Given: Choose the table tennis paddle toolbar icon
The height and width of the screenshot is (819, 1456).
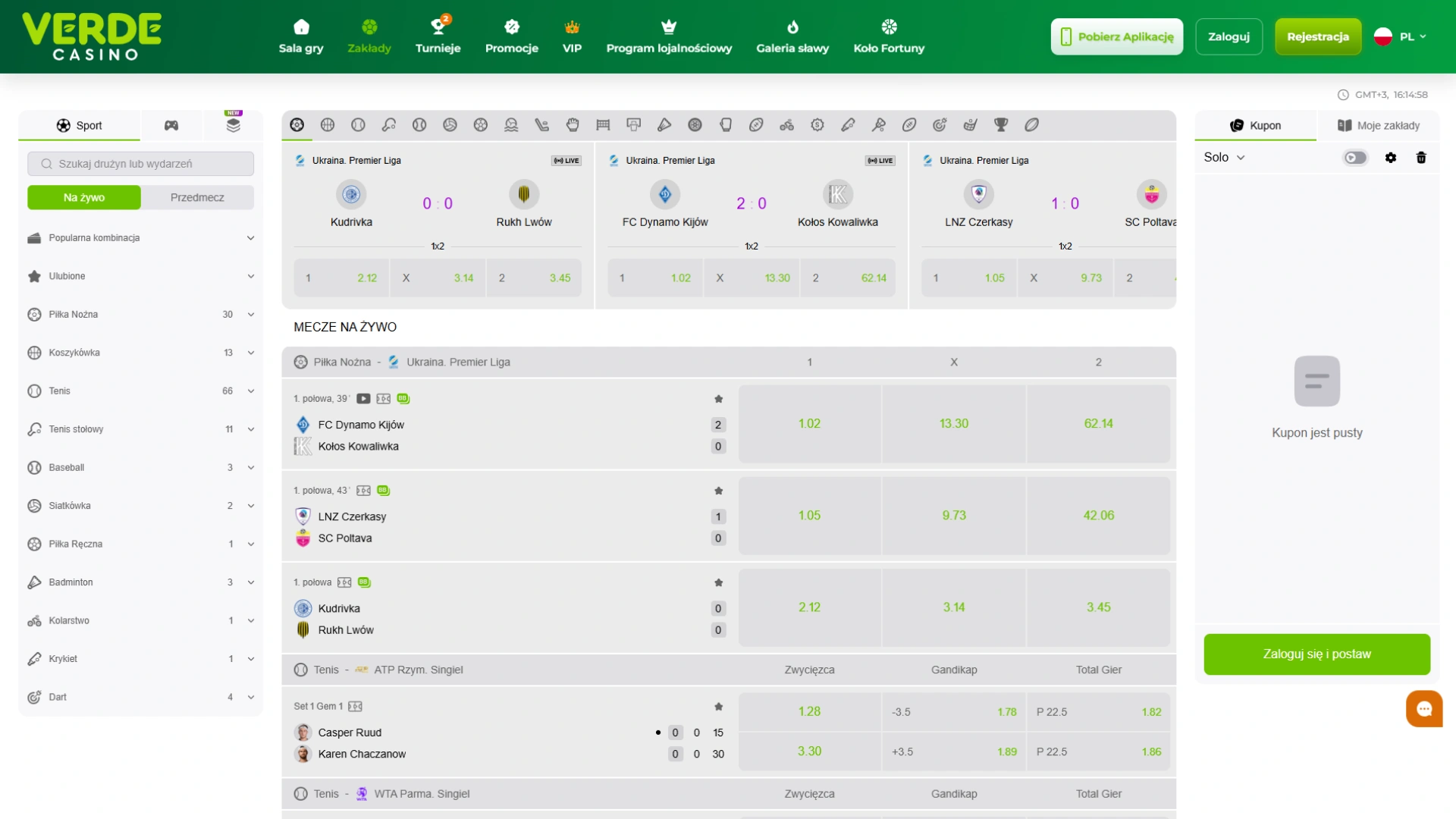Looking at the screenshot, I should [389, 125].
